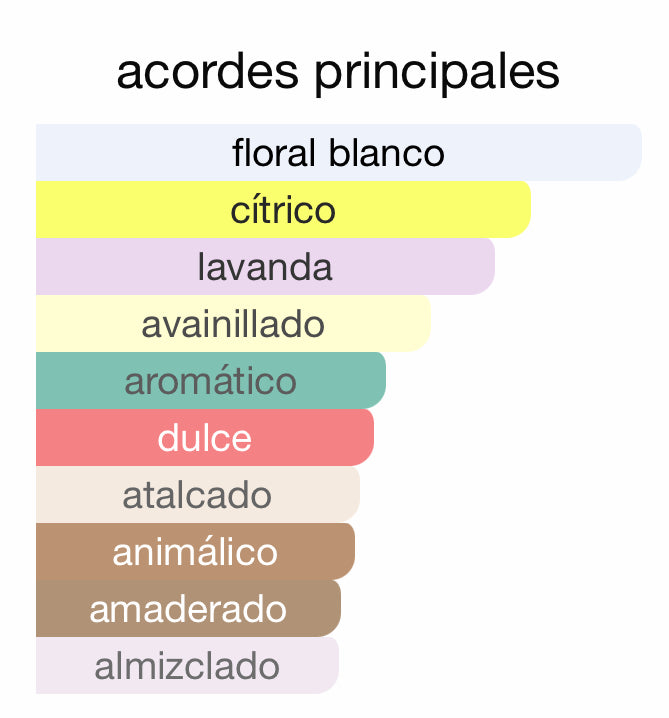
Task: Open the 'cítrico' text label
Action: point(283,210)
